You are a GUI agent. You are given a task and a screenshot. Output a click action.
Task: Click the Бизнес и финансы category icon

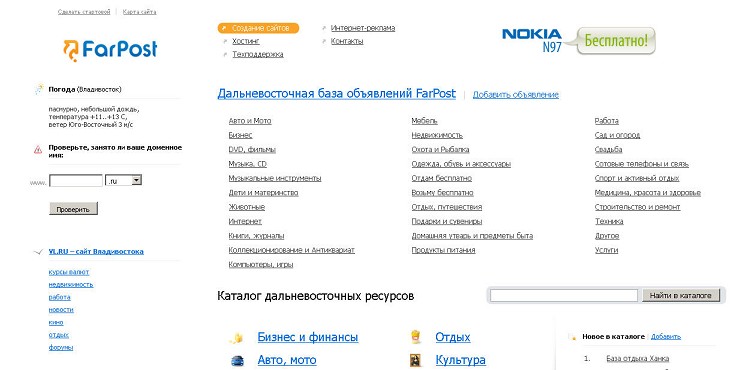[x=236, y=338]
